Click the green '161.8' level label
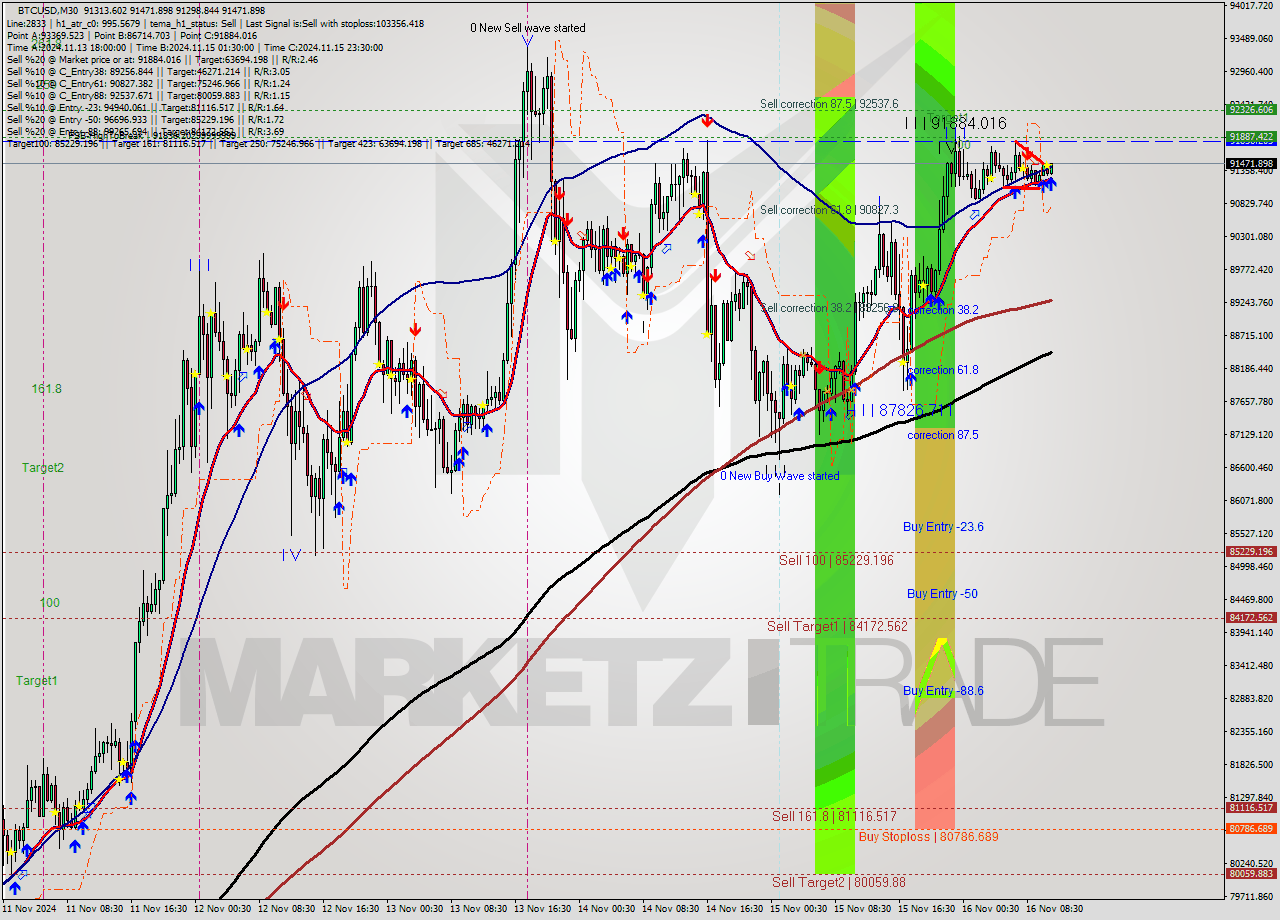Viewport: 1280px width, 920px height. tap(46, 389)
